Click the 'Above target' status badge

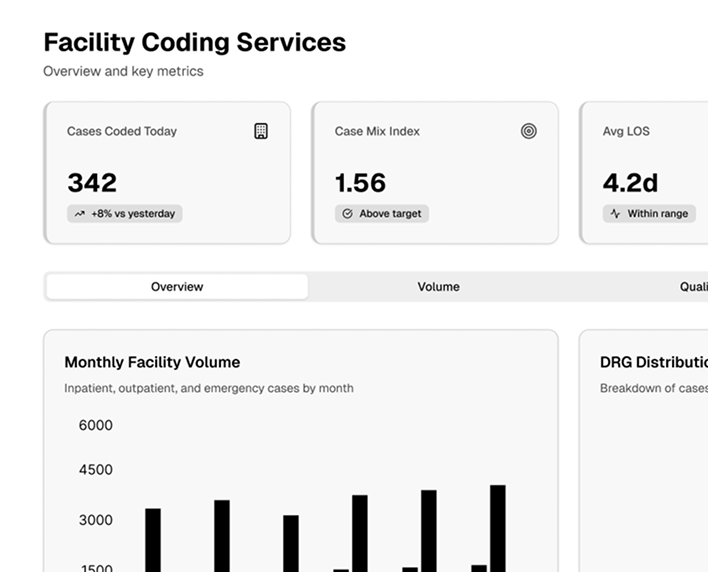point(382,214)
